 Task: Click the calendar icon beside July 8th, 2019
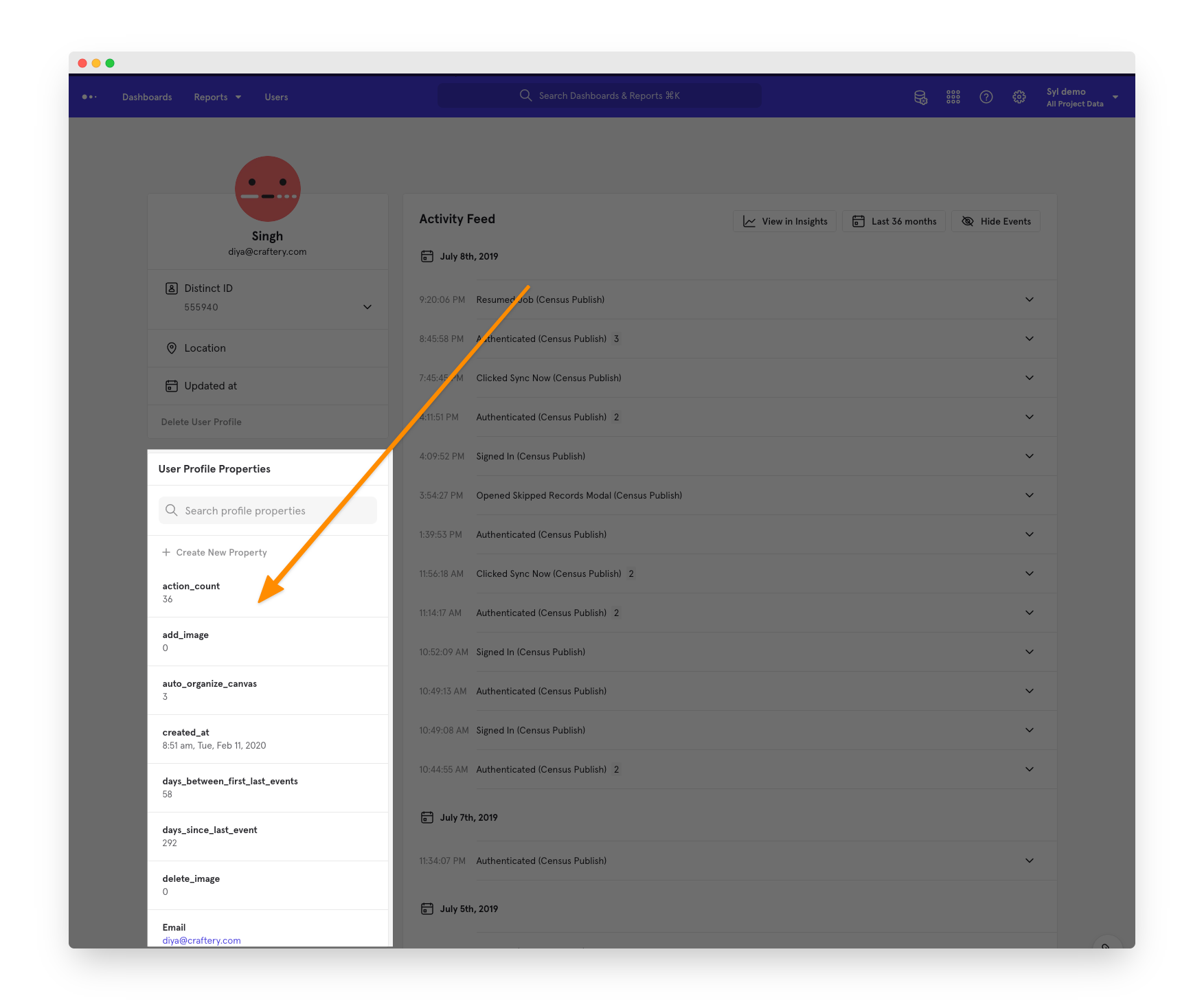point(427,256)
